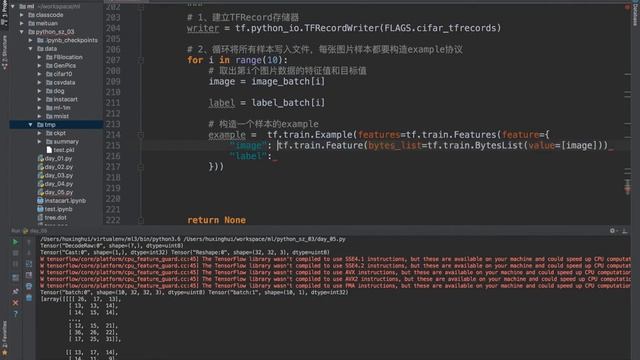The image size is (640, 360).
Task: Open tree.dot file
Action: [52, 218]
